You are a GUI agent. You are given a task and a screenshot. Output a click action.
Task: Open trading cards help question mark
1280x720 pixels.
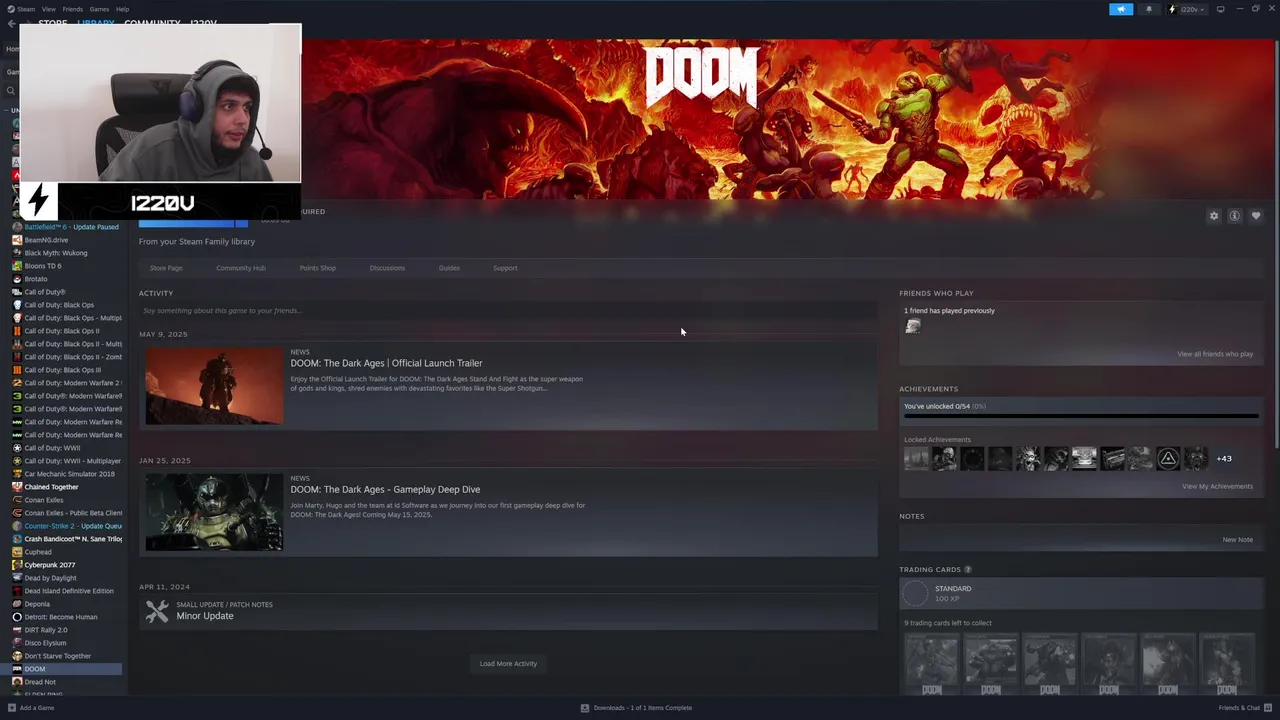[x=967, y=570]
